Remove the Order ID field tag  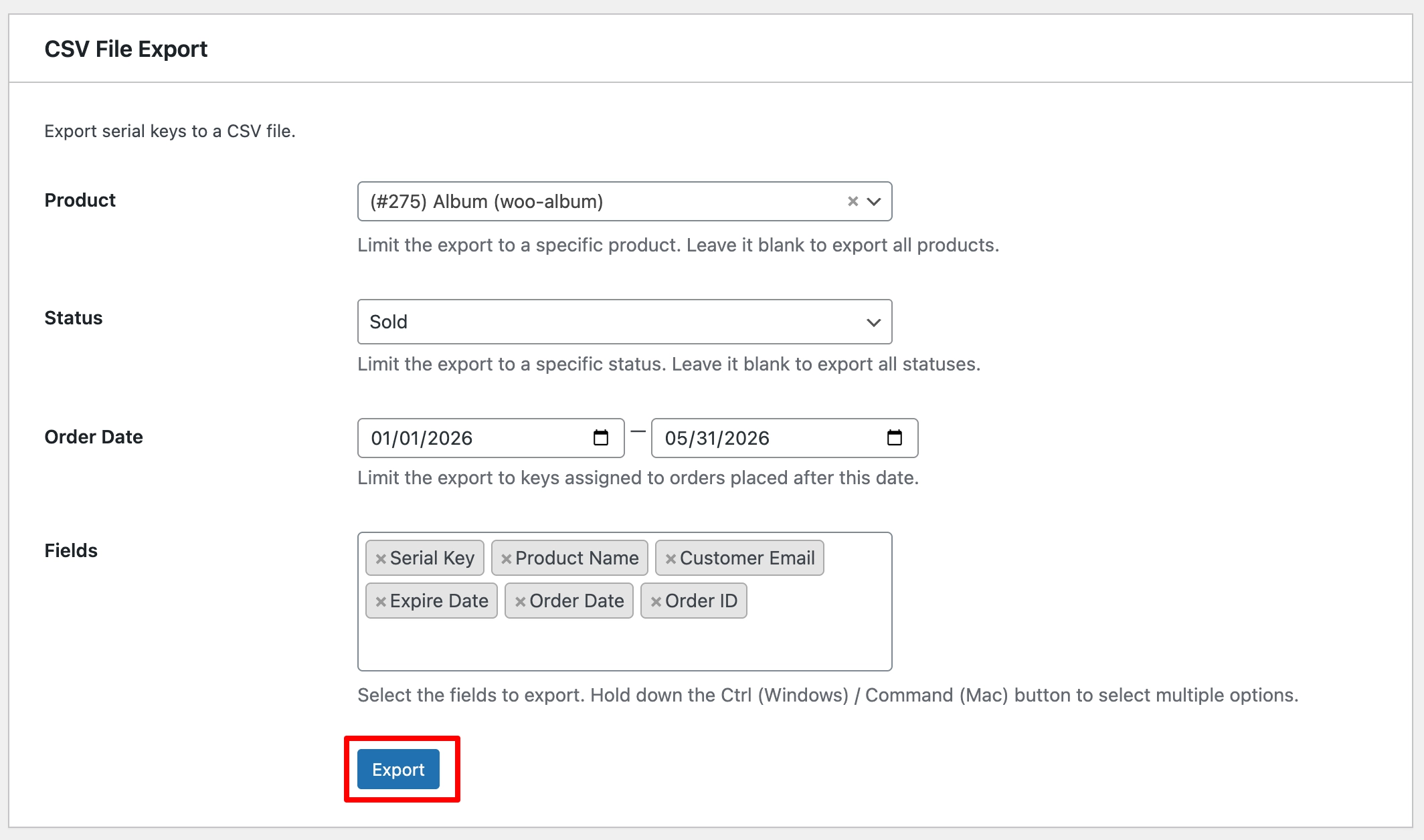pos(656,602)
